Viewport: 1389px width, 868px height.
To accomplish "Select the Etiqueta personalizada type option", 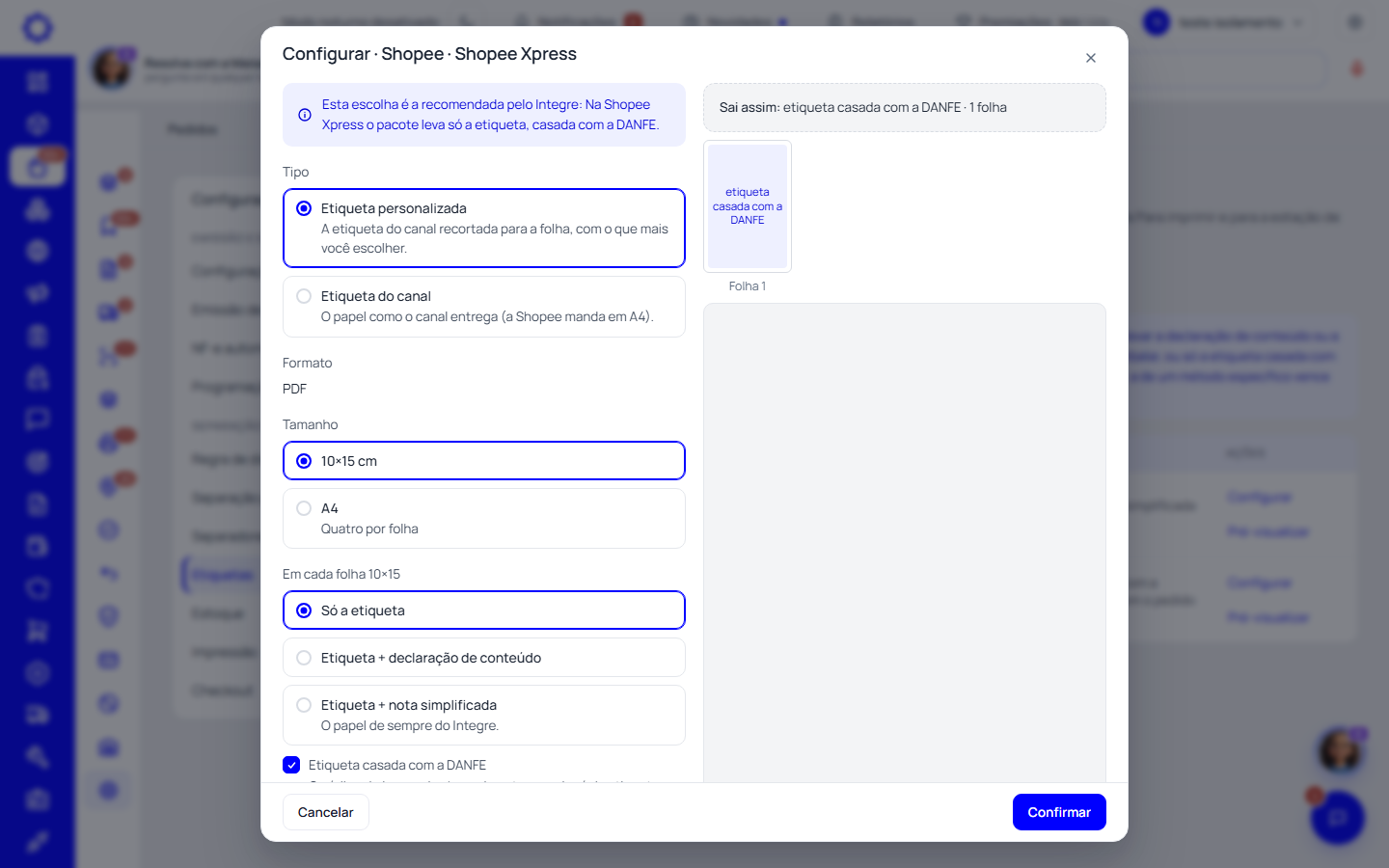I will pos(484,228).
